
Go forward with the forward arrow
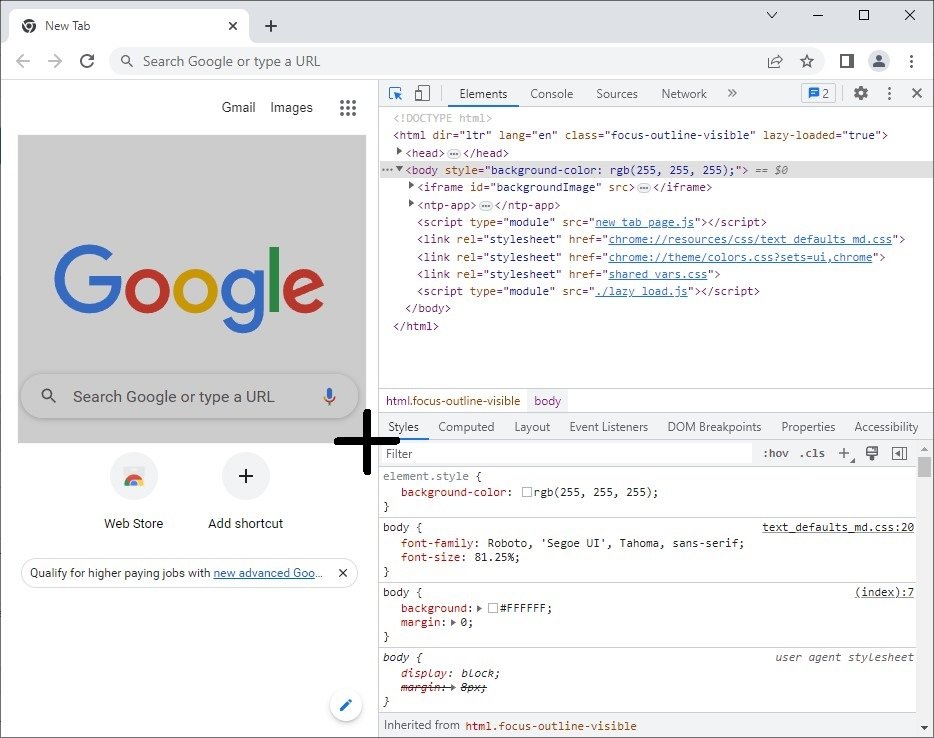pos(55,61)
